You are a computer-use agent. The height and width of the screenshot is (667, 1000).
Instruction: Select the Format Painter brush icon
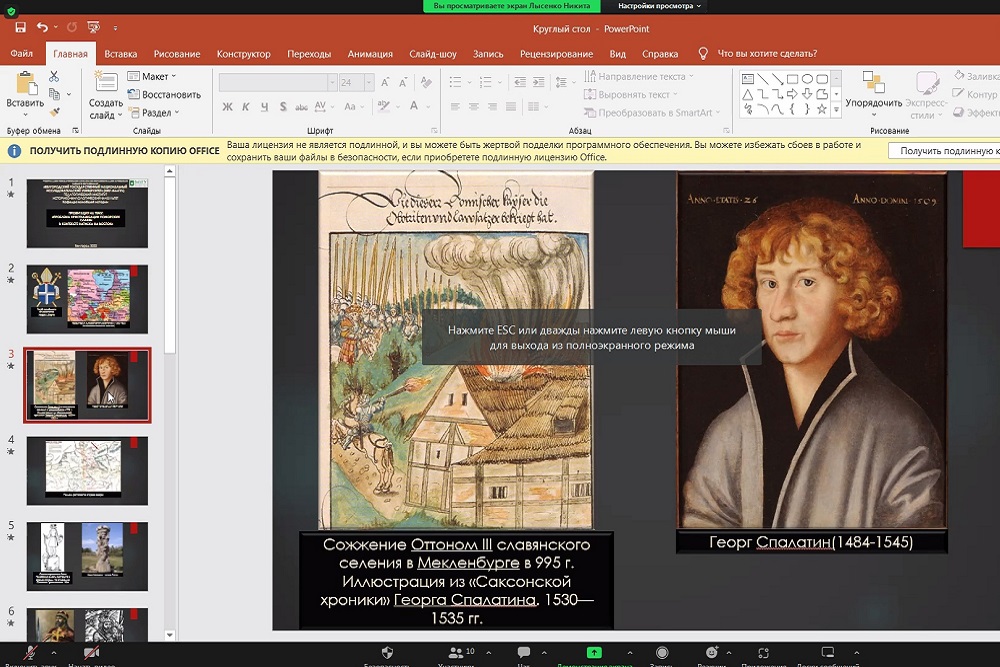(x=56, y=112)
